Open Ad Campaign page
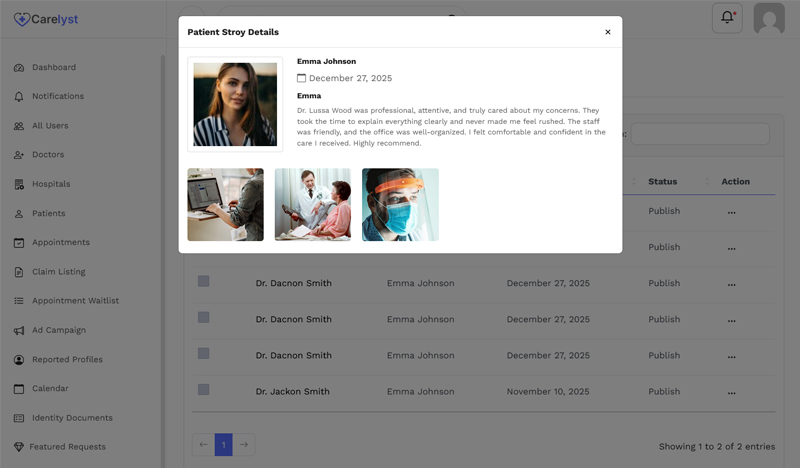The image size is (800, 468). click(59, 330)
